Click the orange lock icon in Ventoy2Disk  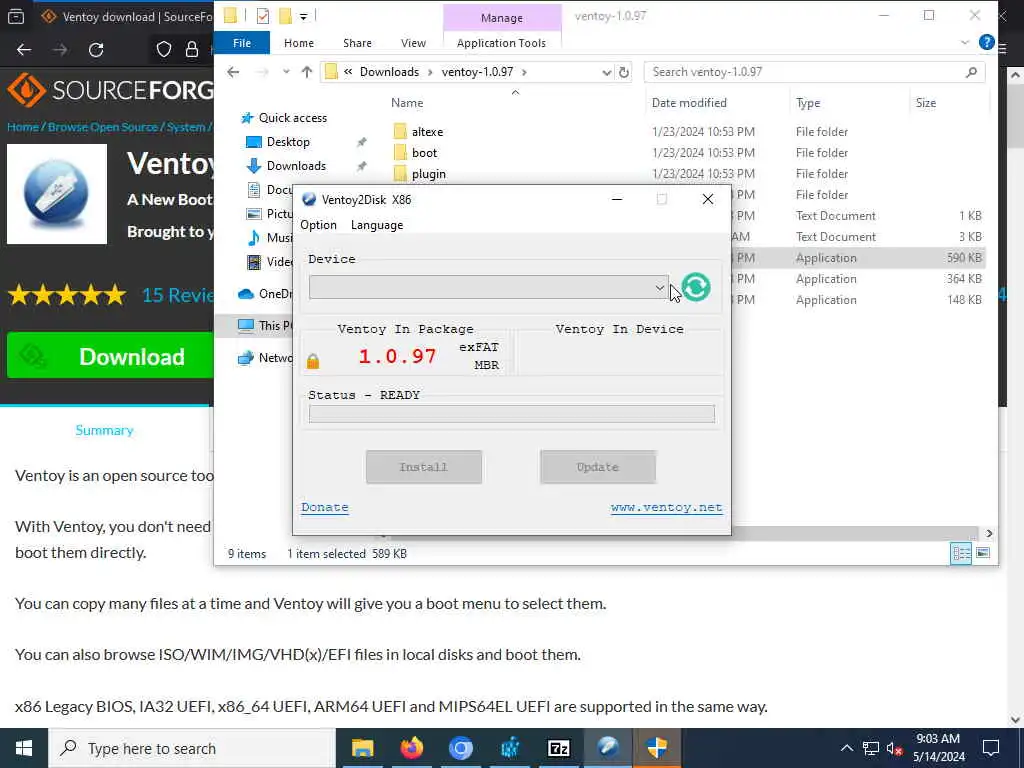[x=313, y=361]
